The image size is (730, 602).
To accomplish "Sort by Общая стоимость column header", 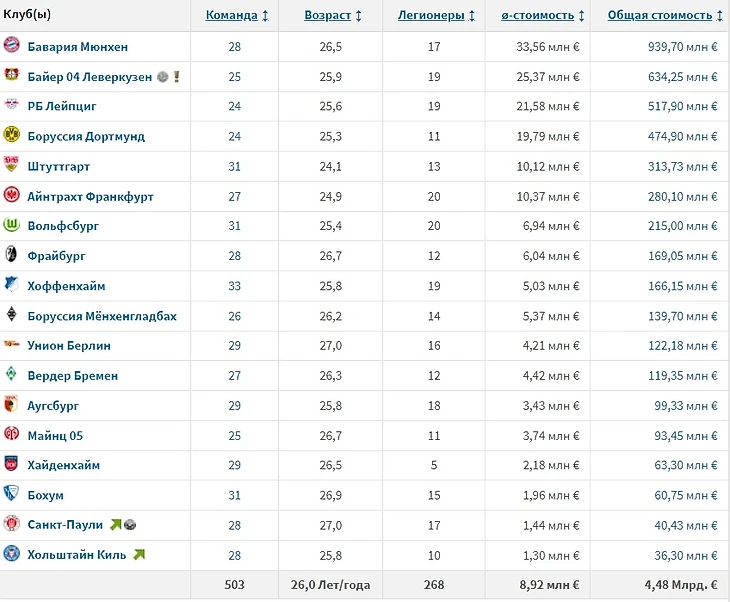I will [660, 15].
